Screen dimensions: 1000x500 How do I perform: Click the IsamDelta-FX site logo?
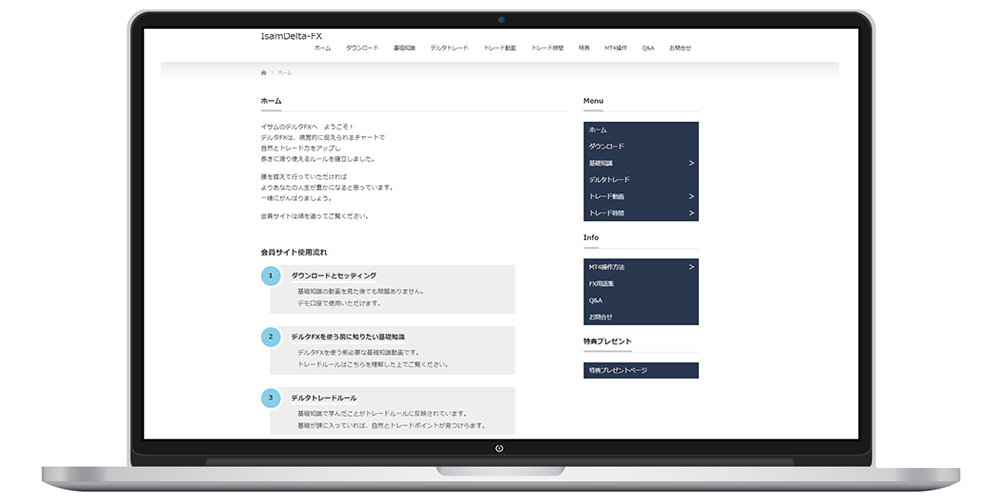pos(291,36)
